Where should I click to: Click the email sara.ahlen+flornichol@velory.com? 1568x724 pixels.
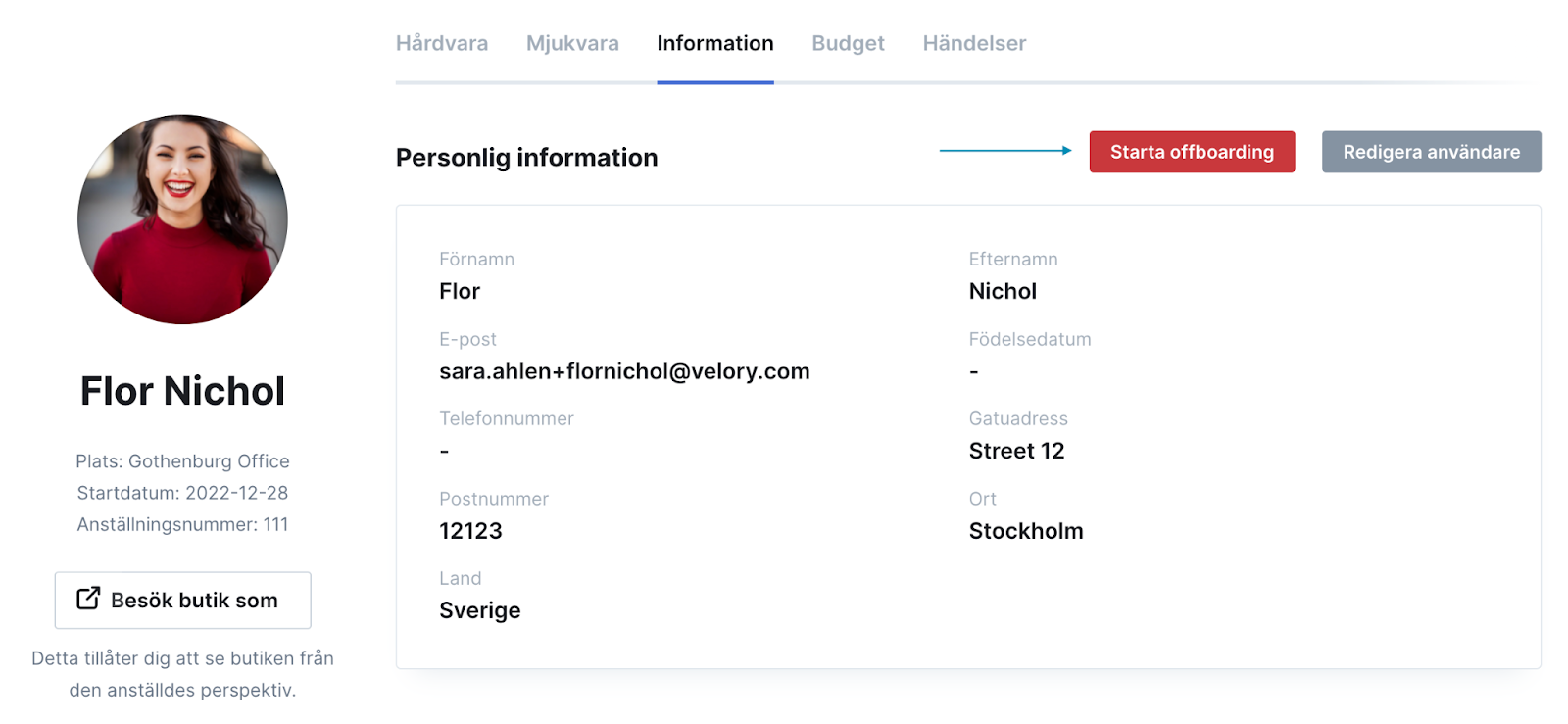click(x=624, y=371)
